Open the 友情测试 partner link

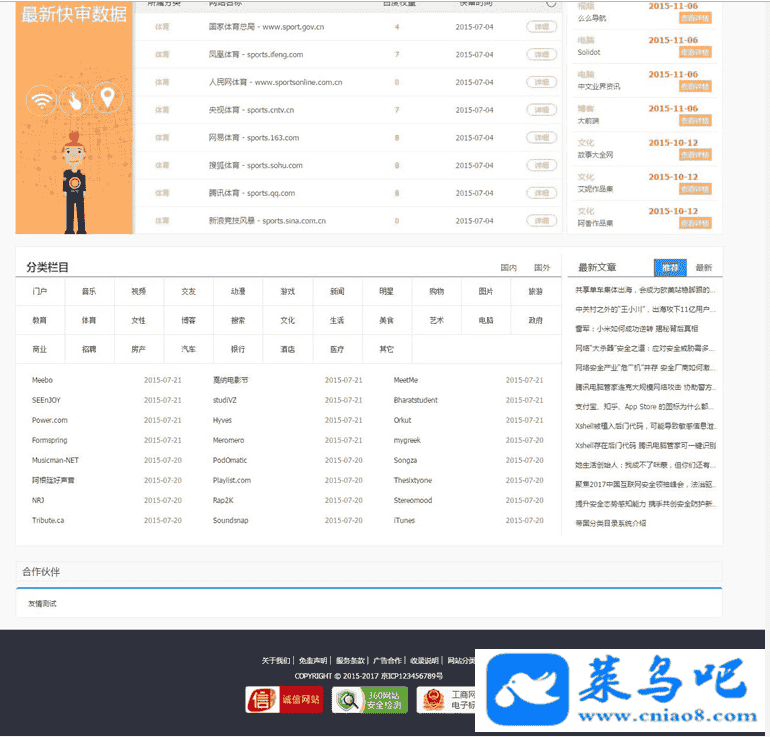pos(42,604)
